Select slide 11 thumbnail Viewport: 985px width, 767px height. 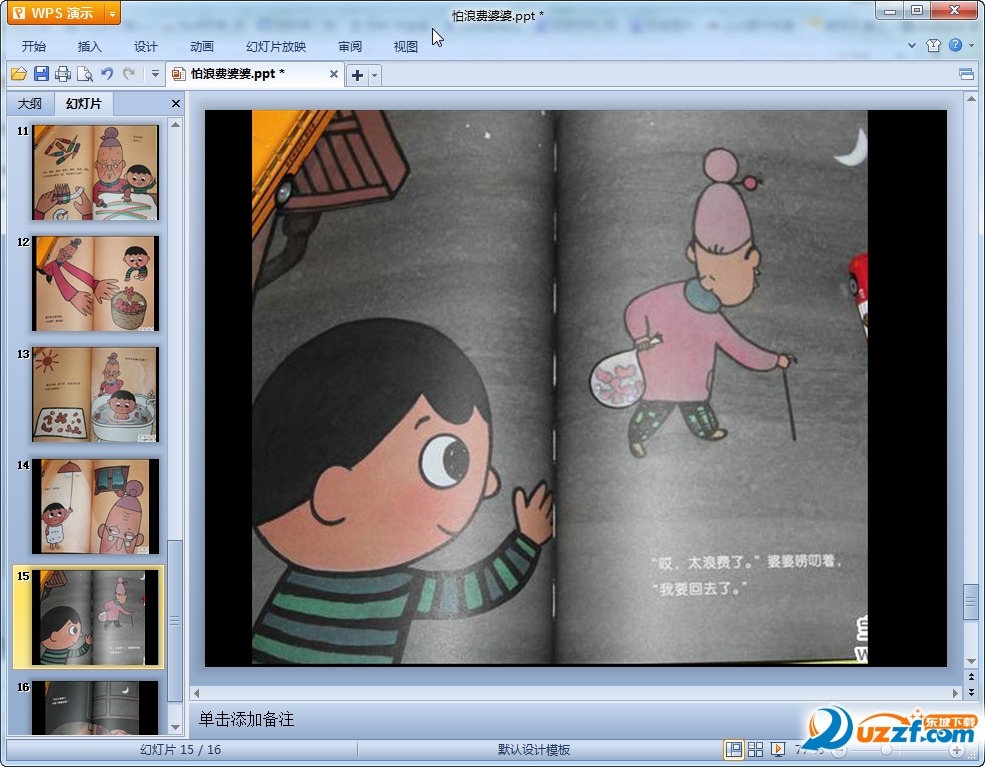95,172
